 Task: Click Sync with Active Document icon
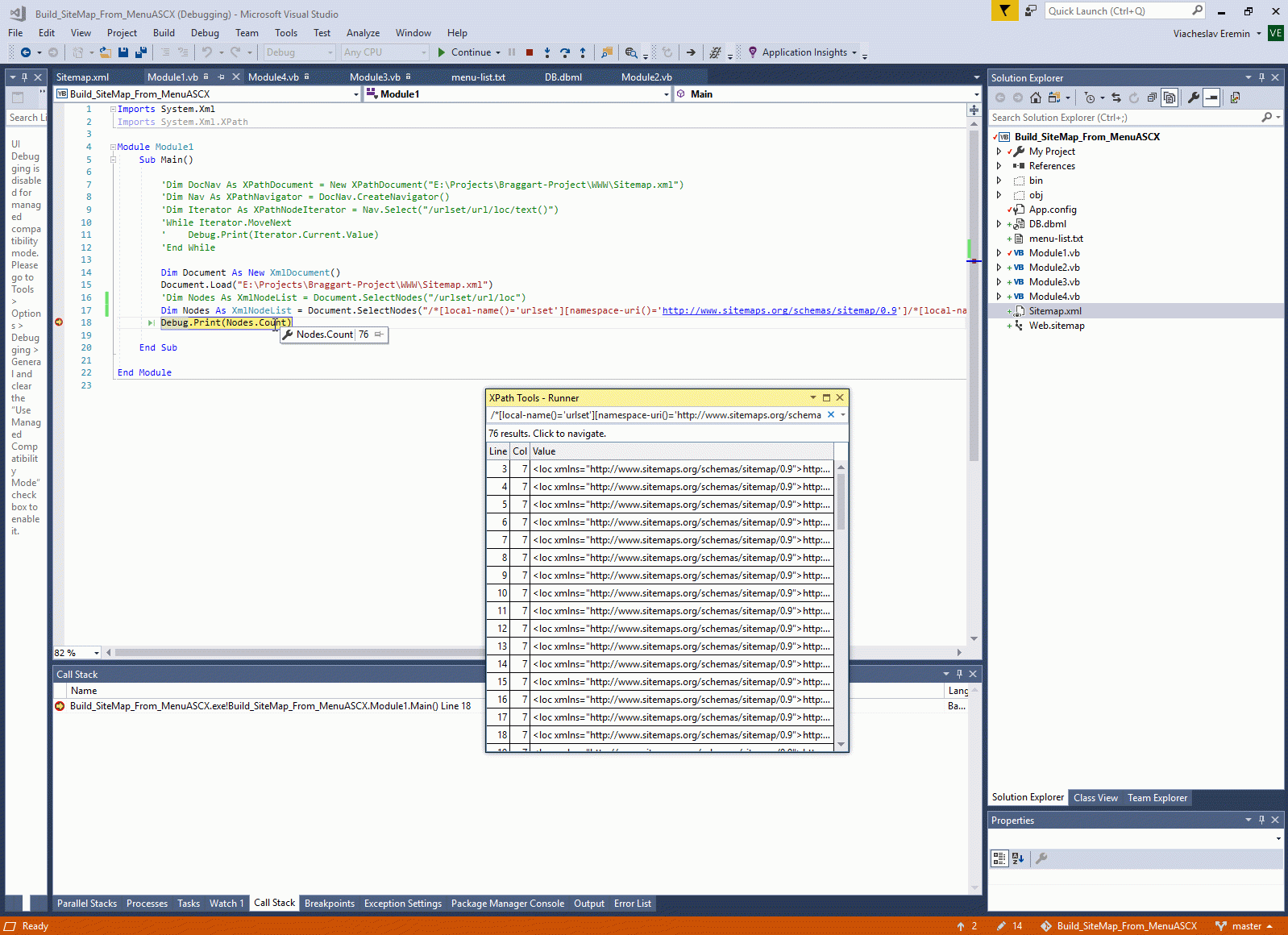(x=1116, y=98)
